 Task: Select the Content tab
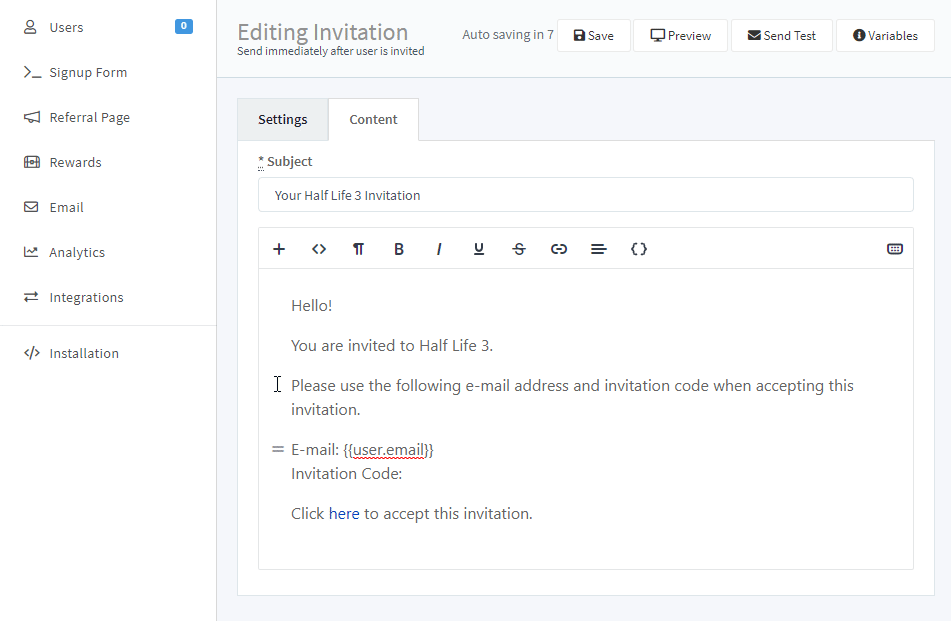pyautogui.click(x=373, y=119)
